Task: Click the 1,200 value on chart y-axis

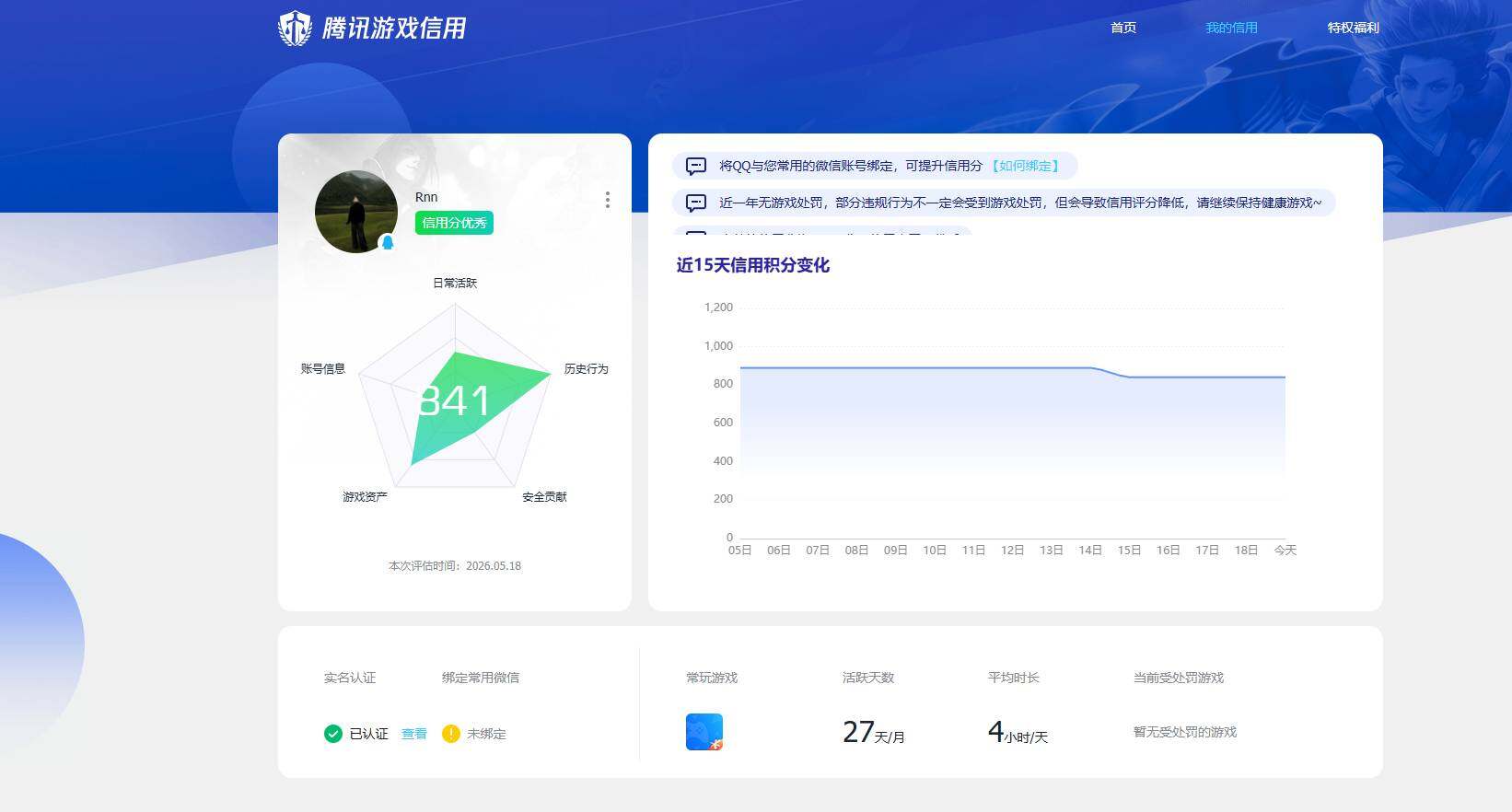Action: pyautogui.click(x=718, y=307)
